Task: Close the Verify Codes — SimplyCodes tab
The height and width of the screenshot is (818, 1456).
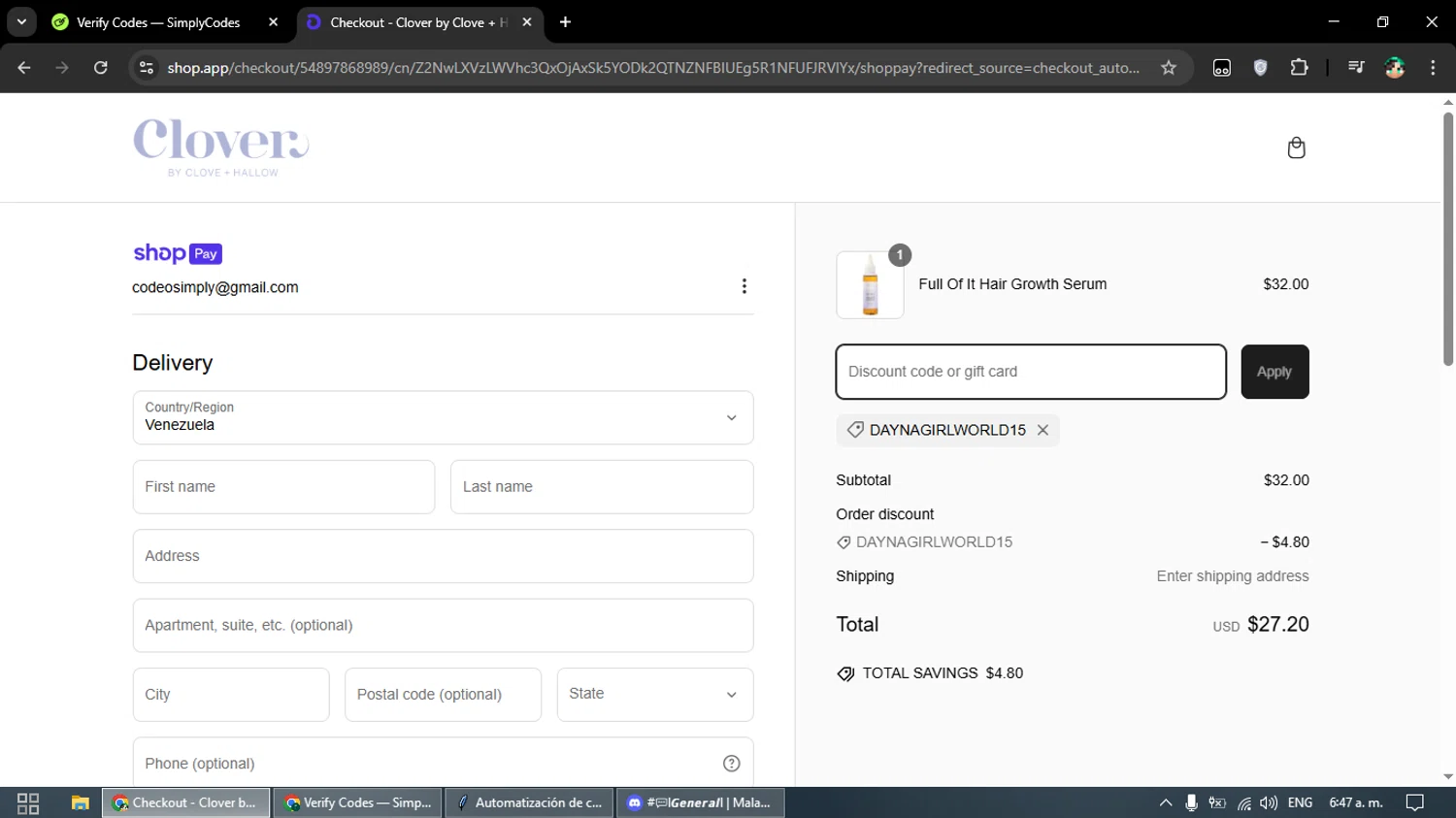Action: click(x=273, y=21)
